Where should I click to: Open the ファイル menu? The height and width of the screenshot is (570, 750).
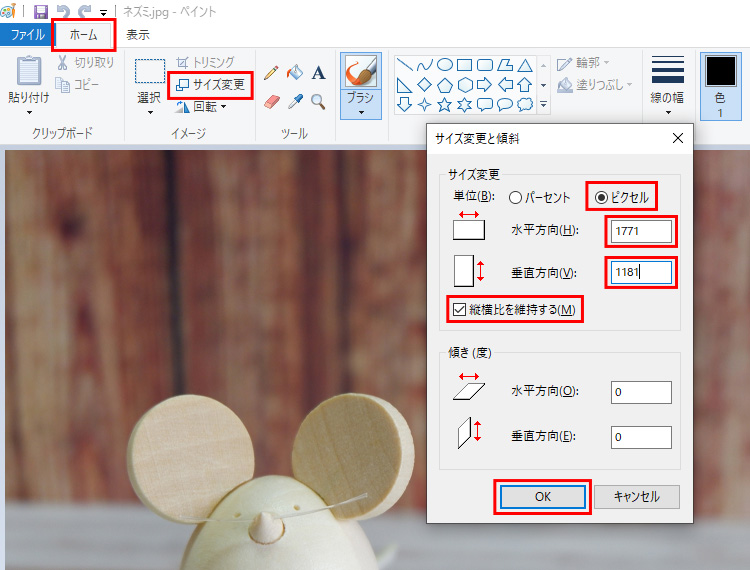pos(26,34)
